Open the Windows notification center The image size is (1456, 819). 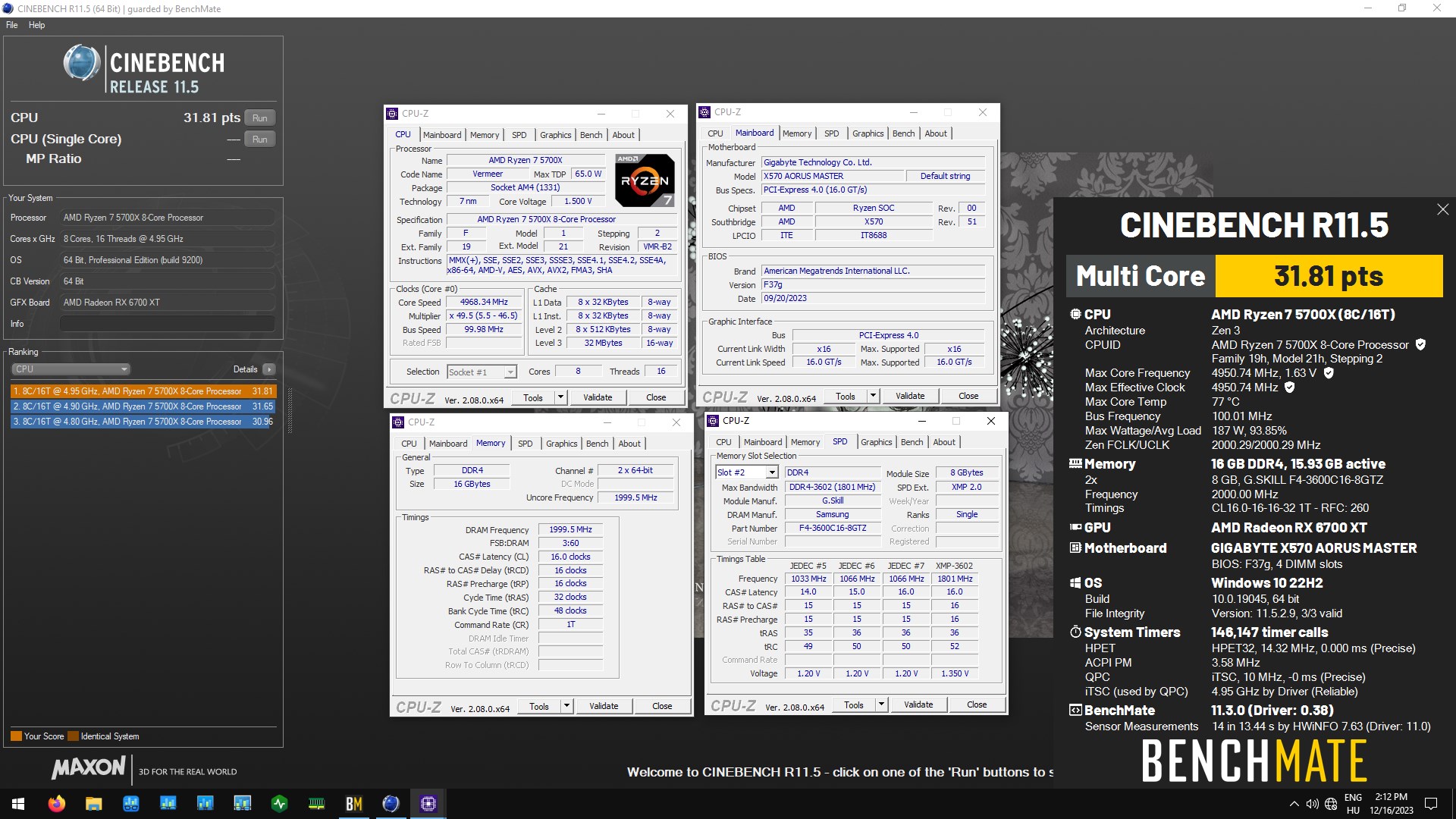[x=1431, y=804]
